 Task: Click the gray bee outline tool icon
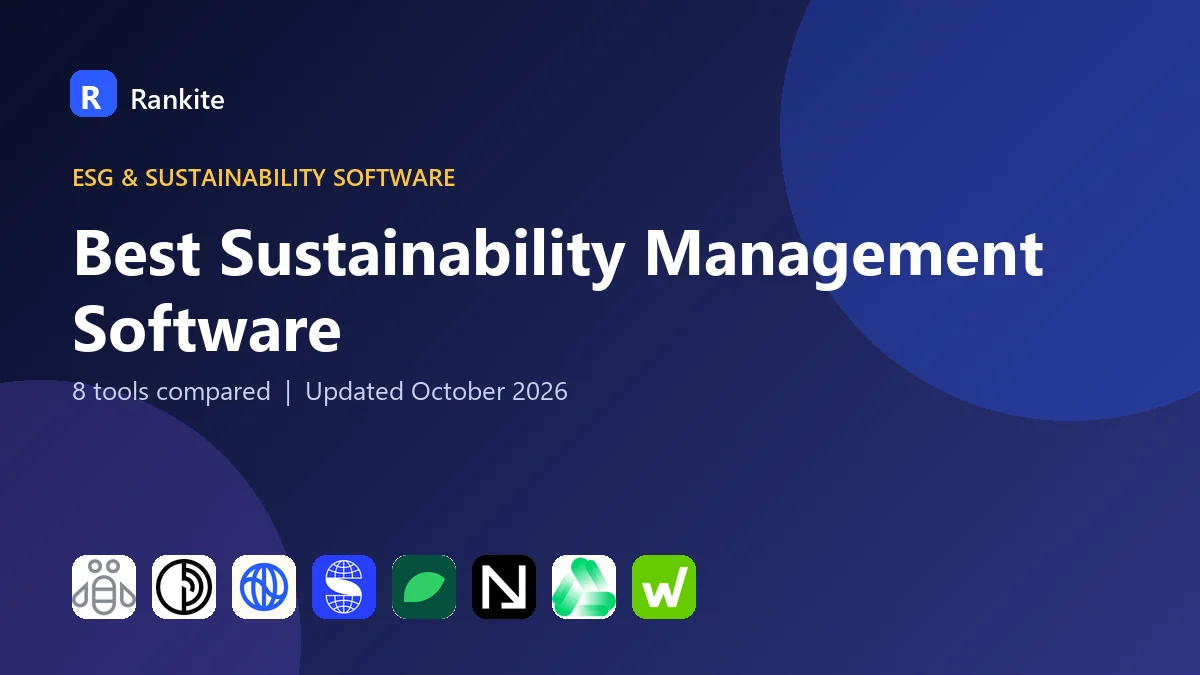click(x=104, y=587)
